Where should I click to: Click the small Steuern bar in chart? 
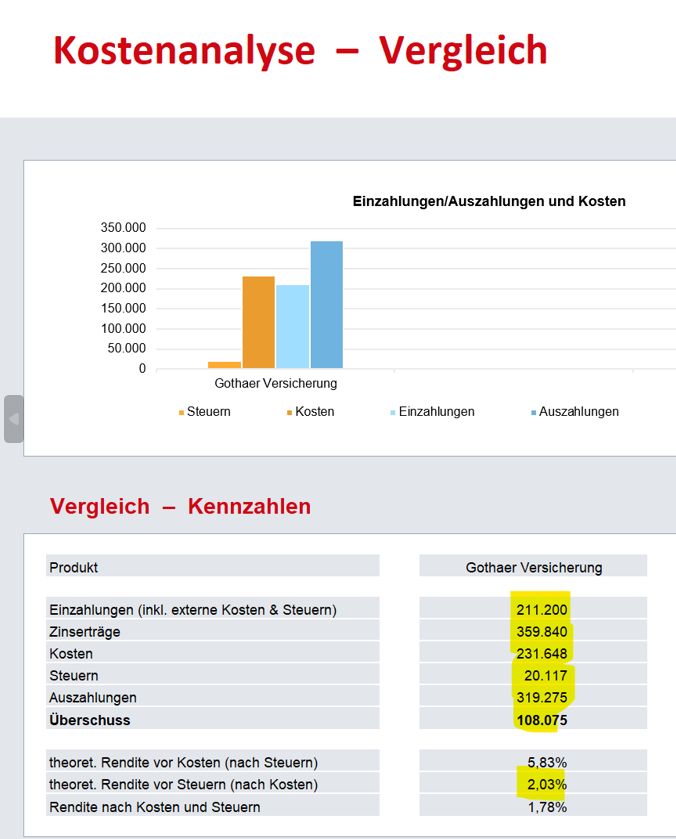(x=224, y=365)
